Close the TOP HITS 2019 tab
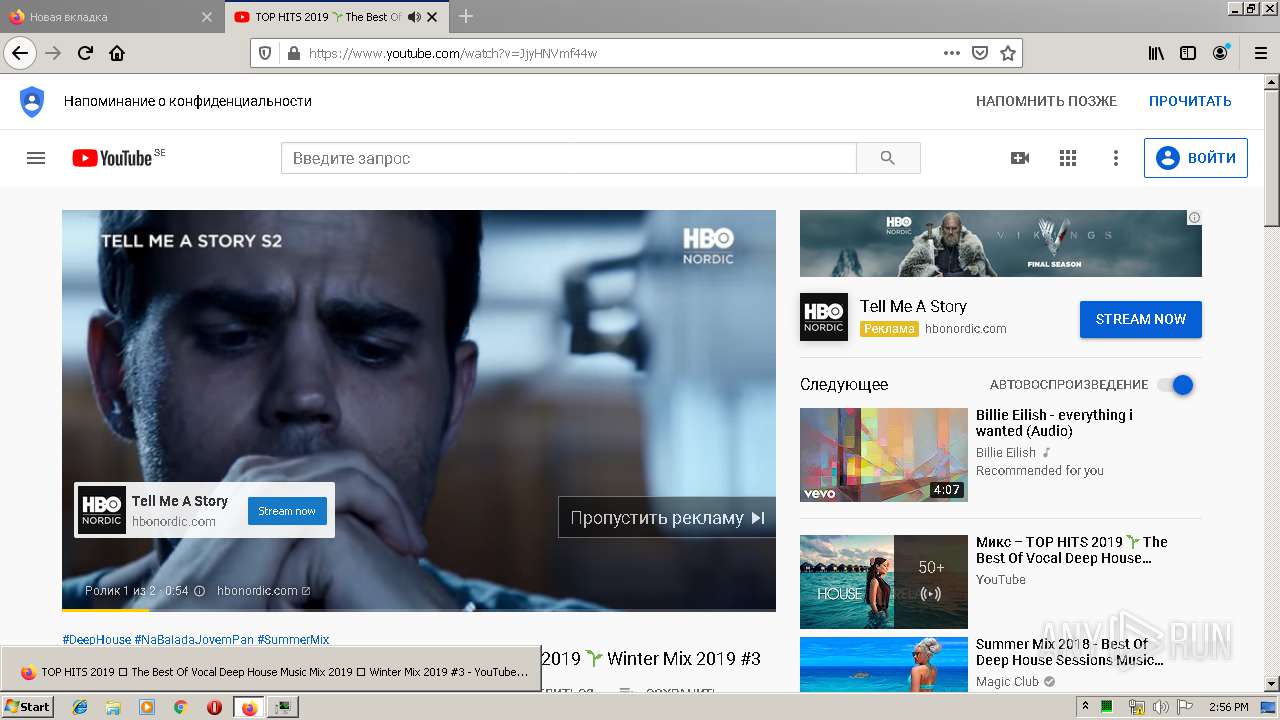The image size is (1280, 720). coord(434,17)
